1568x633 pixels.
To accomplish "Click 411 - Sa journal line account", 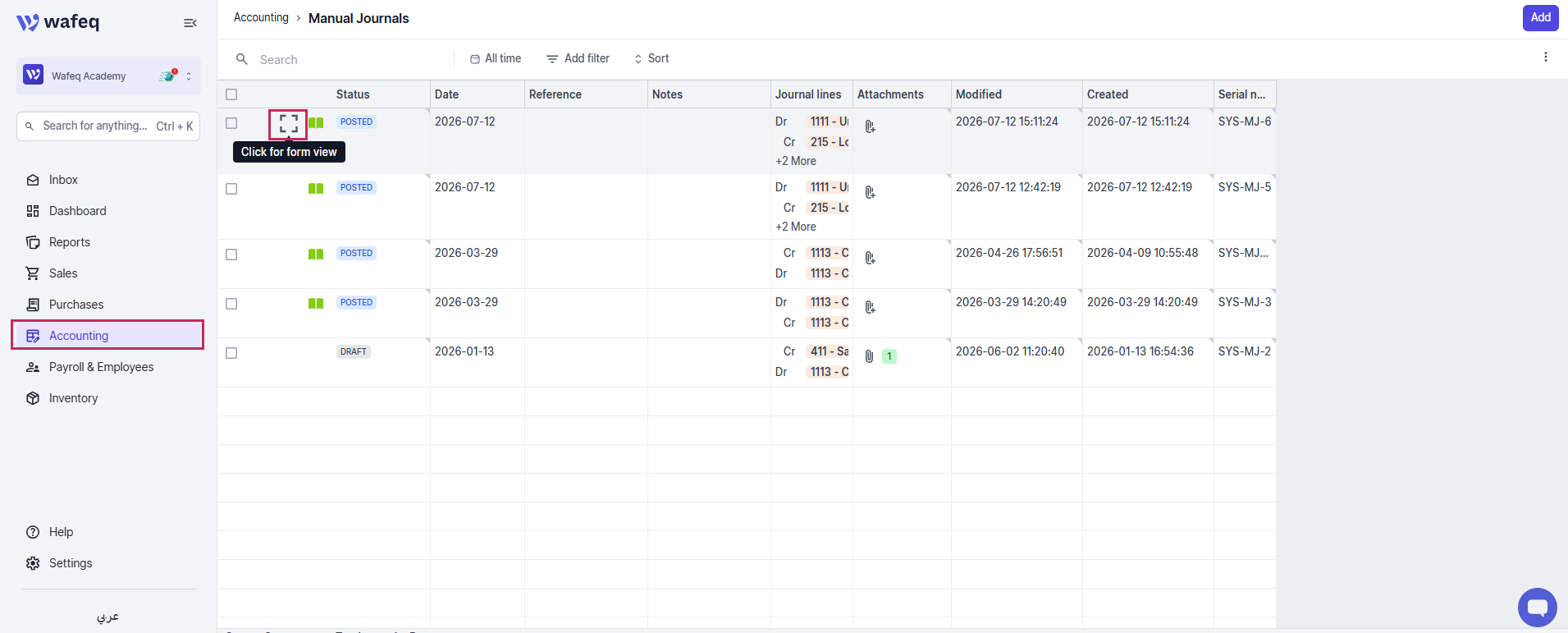I will point(828,351).
